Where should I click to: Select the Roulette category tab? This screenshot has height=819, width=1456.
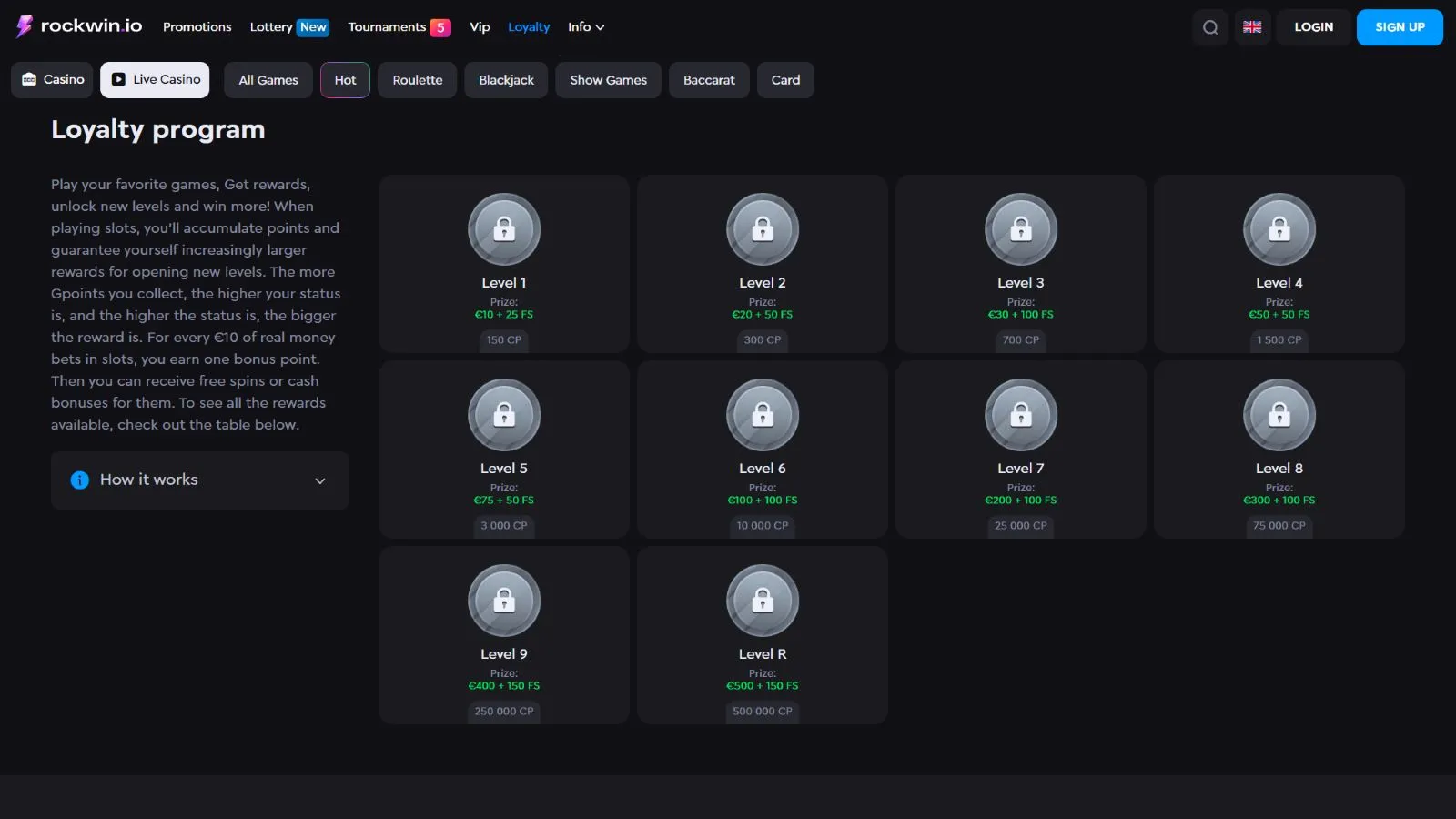coord(417,80)
